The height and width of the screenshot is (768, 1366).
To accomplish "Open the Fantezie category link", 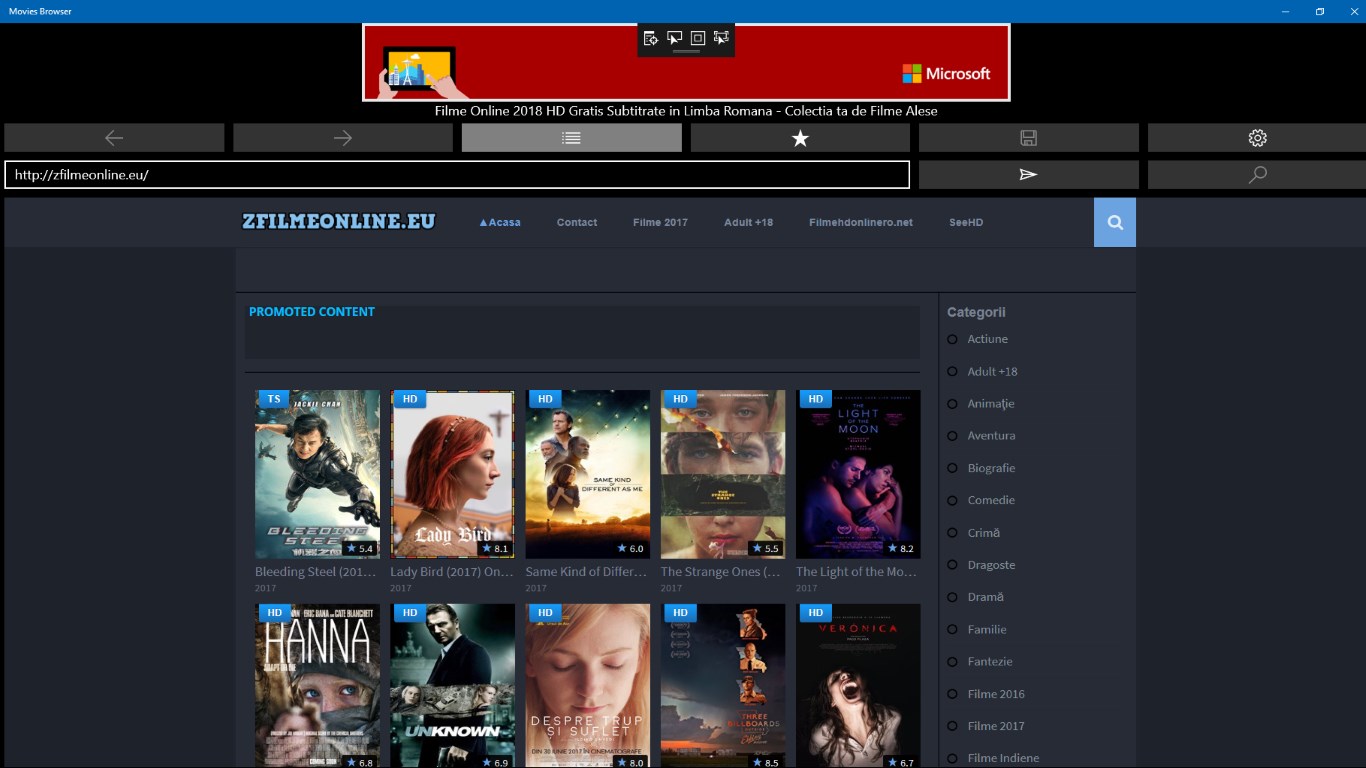I will (990, 661).
